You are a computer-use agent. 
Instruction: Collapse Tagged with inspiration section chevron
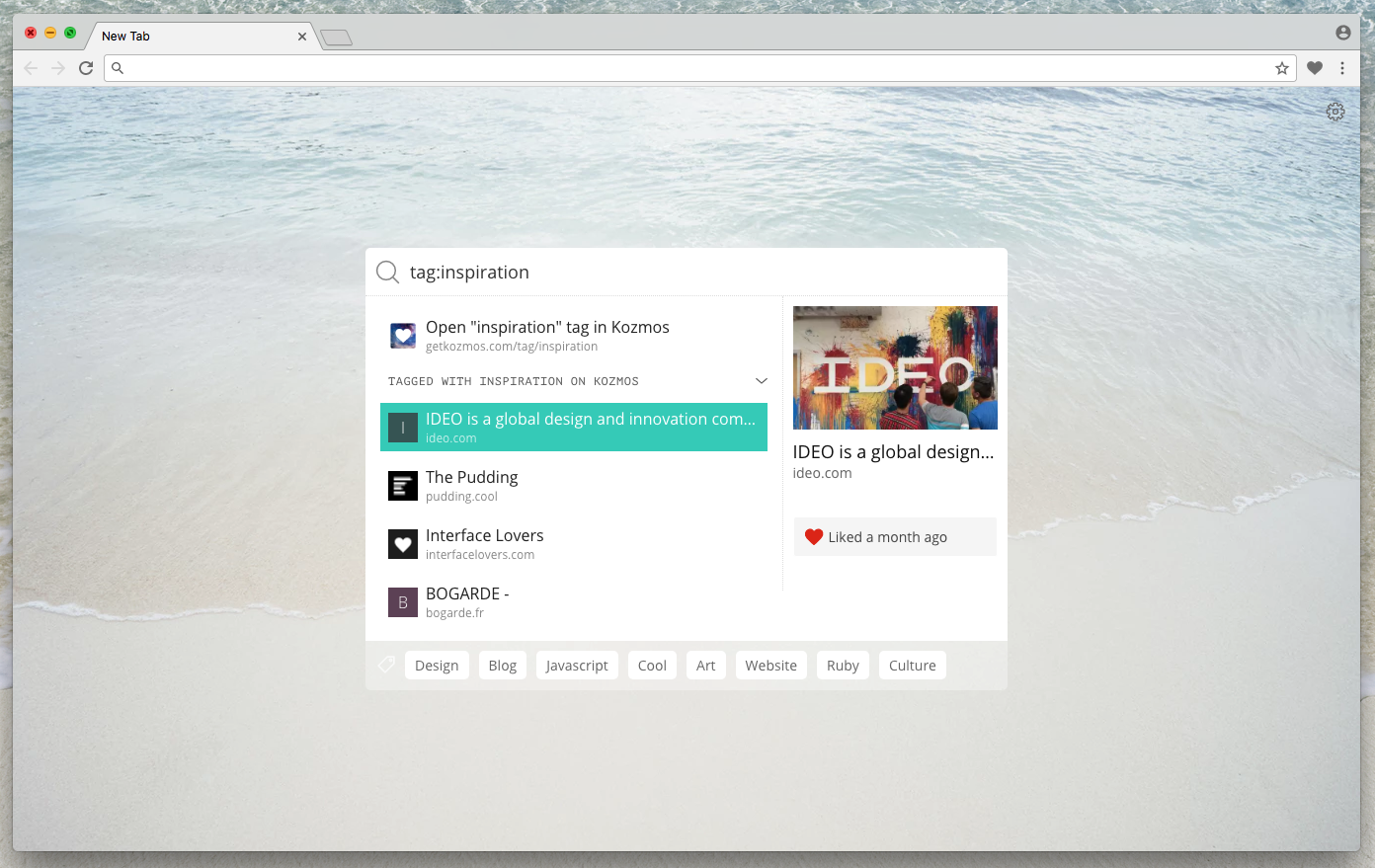762,381
